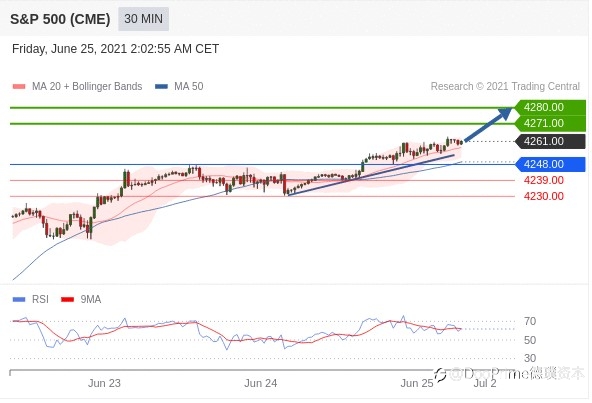Click the blue MA 50 legend swatch
The height and width of the screenshot is (403, 592).
coord(161,86)
